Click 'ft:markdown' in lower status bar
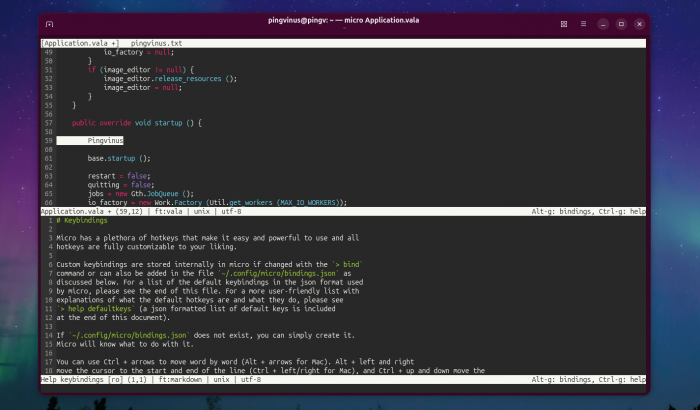Screen dimensions: 700x410 [x=180, y=380]
